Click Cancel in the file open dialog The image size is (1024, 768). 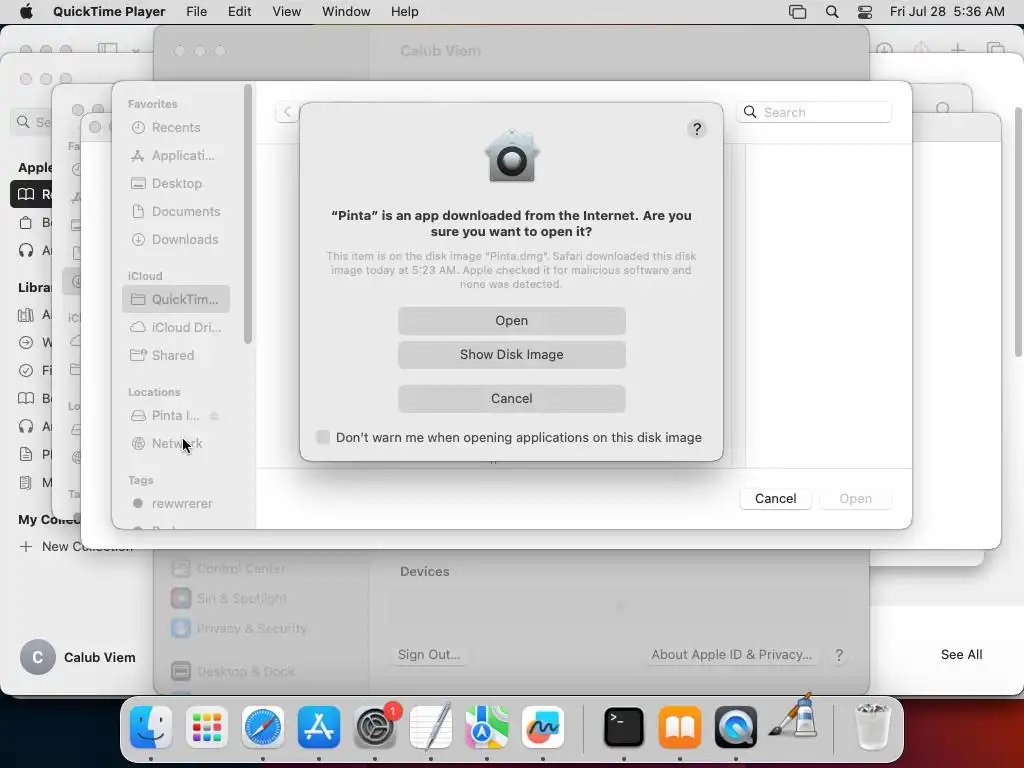[775, 498]
